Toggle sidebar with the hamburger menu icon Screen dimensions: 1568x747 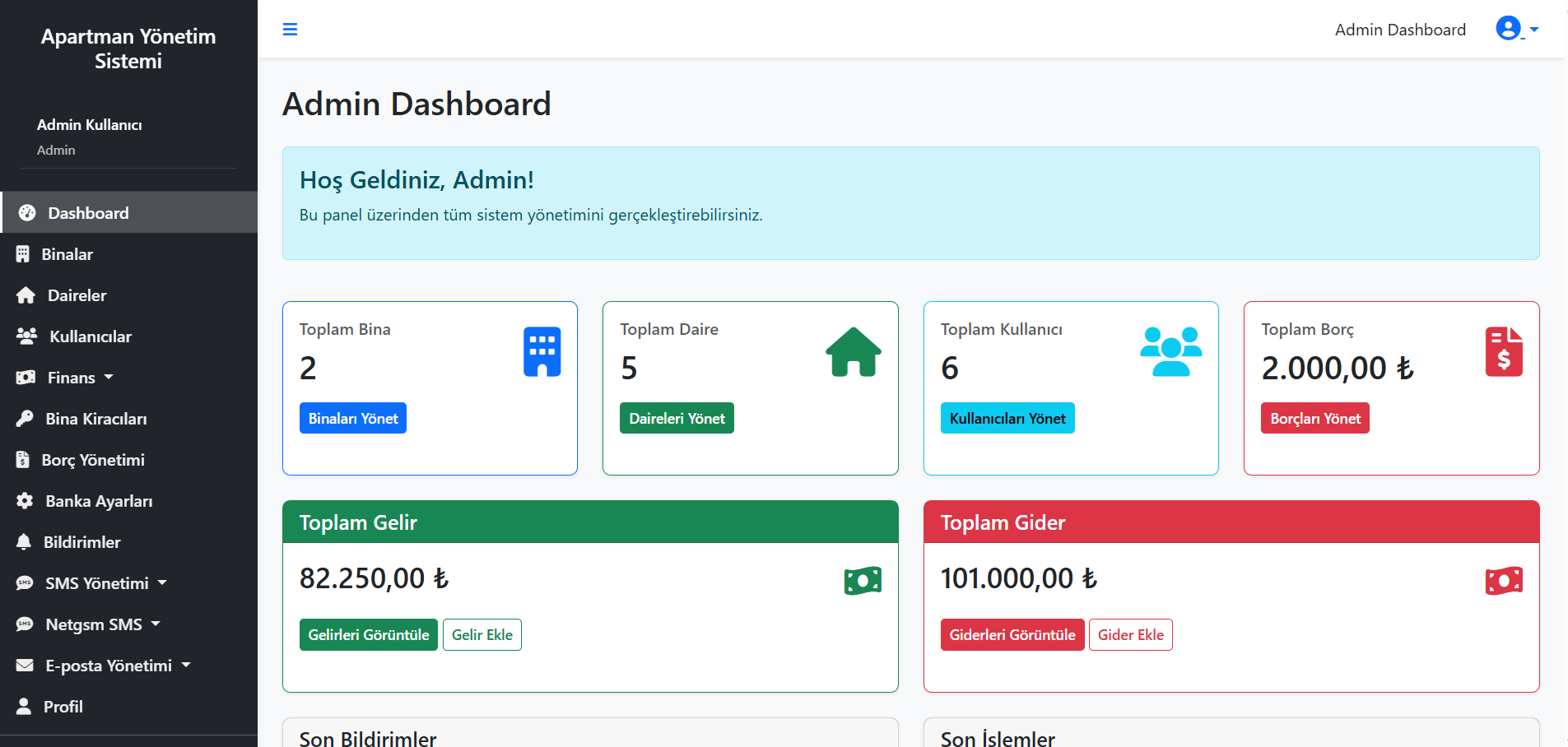click(x=290, y=30)
